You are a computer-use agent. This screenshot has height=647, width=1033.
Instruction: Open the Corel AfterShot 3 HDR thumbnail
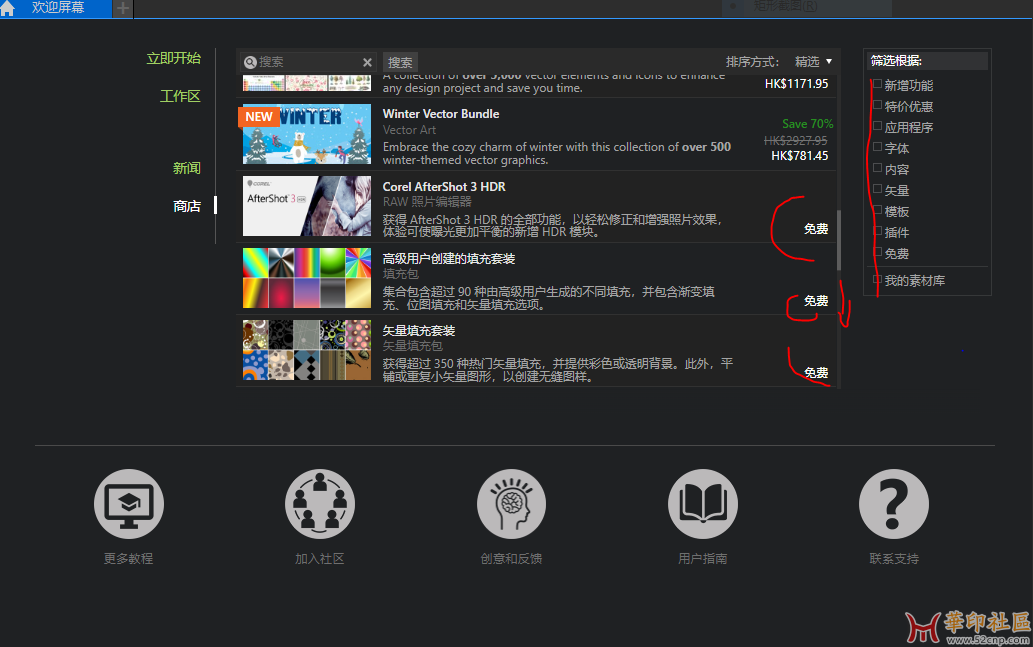tap(307, 206)
